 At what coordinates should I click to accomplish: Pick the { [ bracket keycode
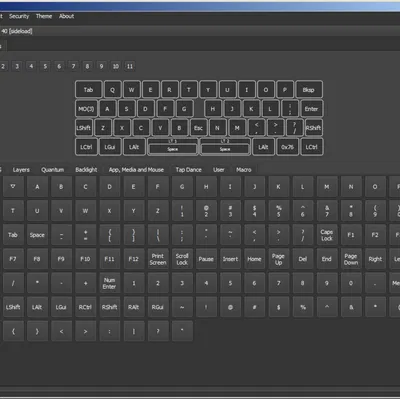pyautogui.click(x=109, y=235)
